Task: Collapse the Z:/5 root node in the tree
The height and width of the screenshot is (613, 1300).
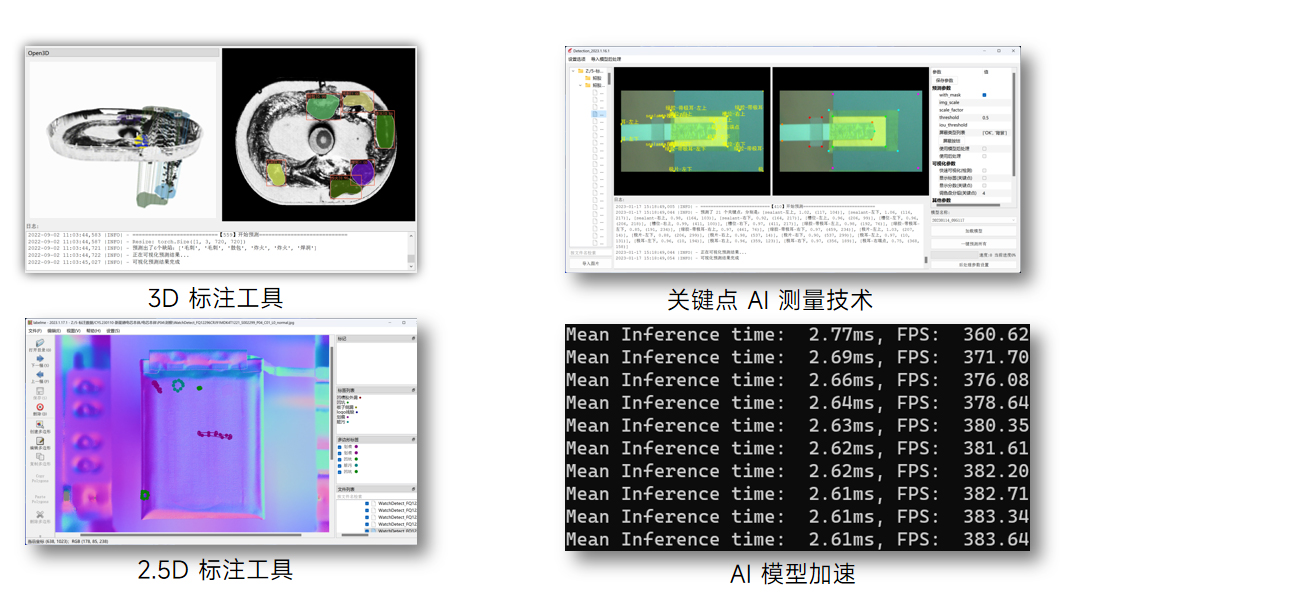Action: (x=573, y=71)
